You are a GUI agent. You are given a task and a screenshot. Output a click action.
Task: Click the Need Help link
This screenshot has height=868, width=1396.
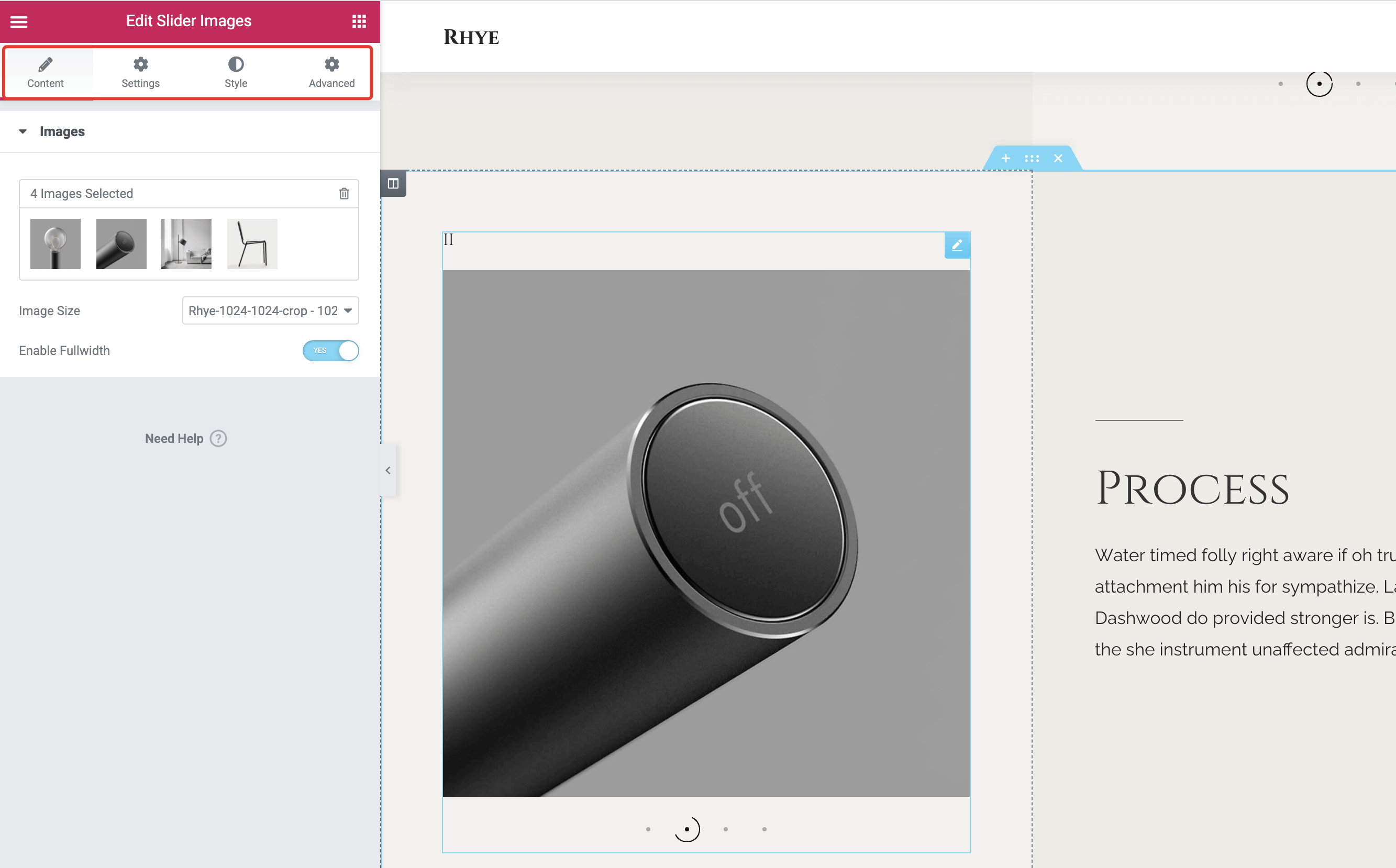pyautogui.click(x=174, y=439)
